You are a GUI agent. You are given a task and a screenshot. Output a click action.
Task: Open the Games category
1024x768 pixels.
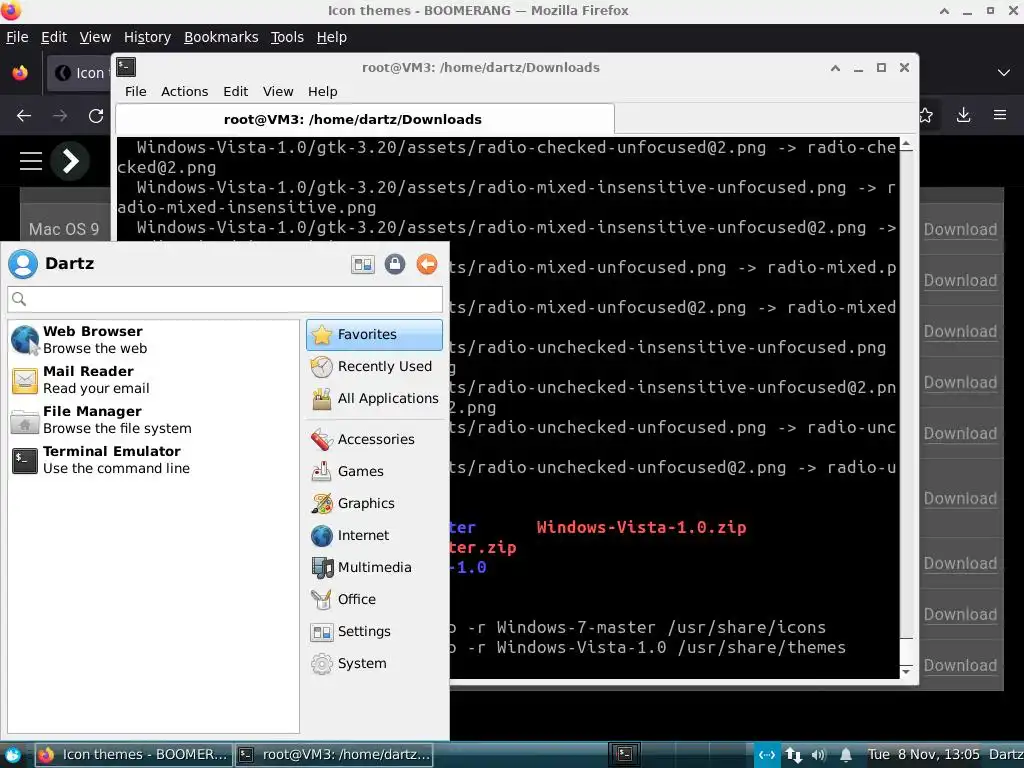(x=374, y=472)
